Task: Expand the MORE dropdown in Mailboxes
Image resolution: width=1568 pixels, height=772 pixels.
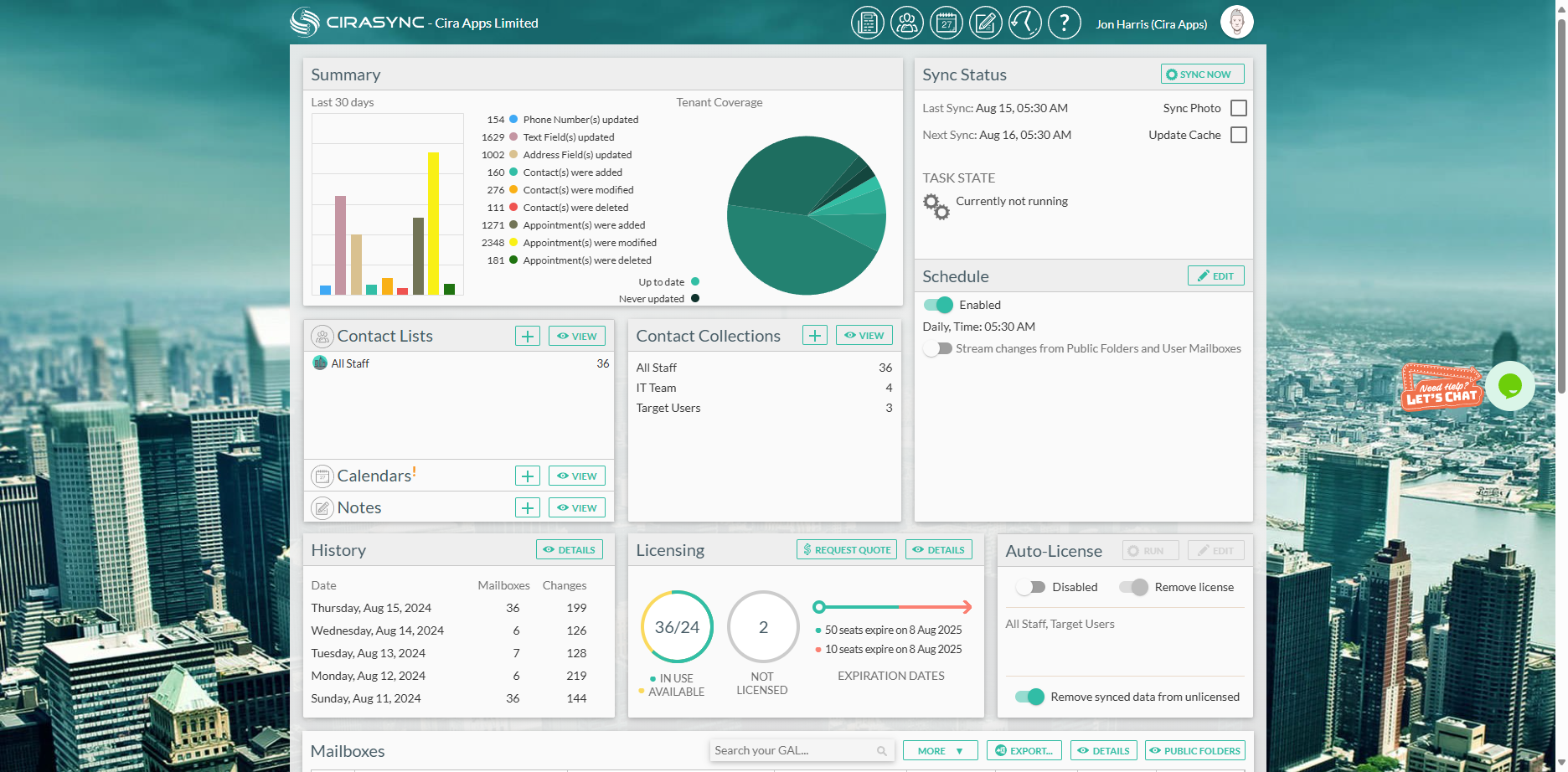Action: click(x=940, y=751)
